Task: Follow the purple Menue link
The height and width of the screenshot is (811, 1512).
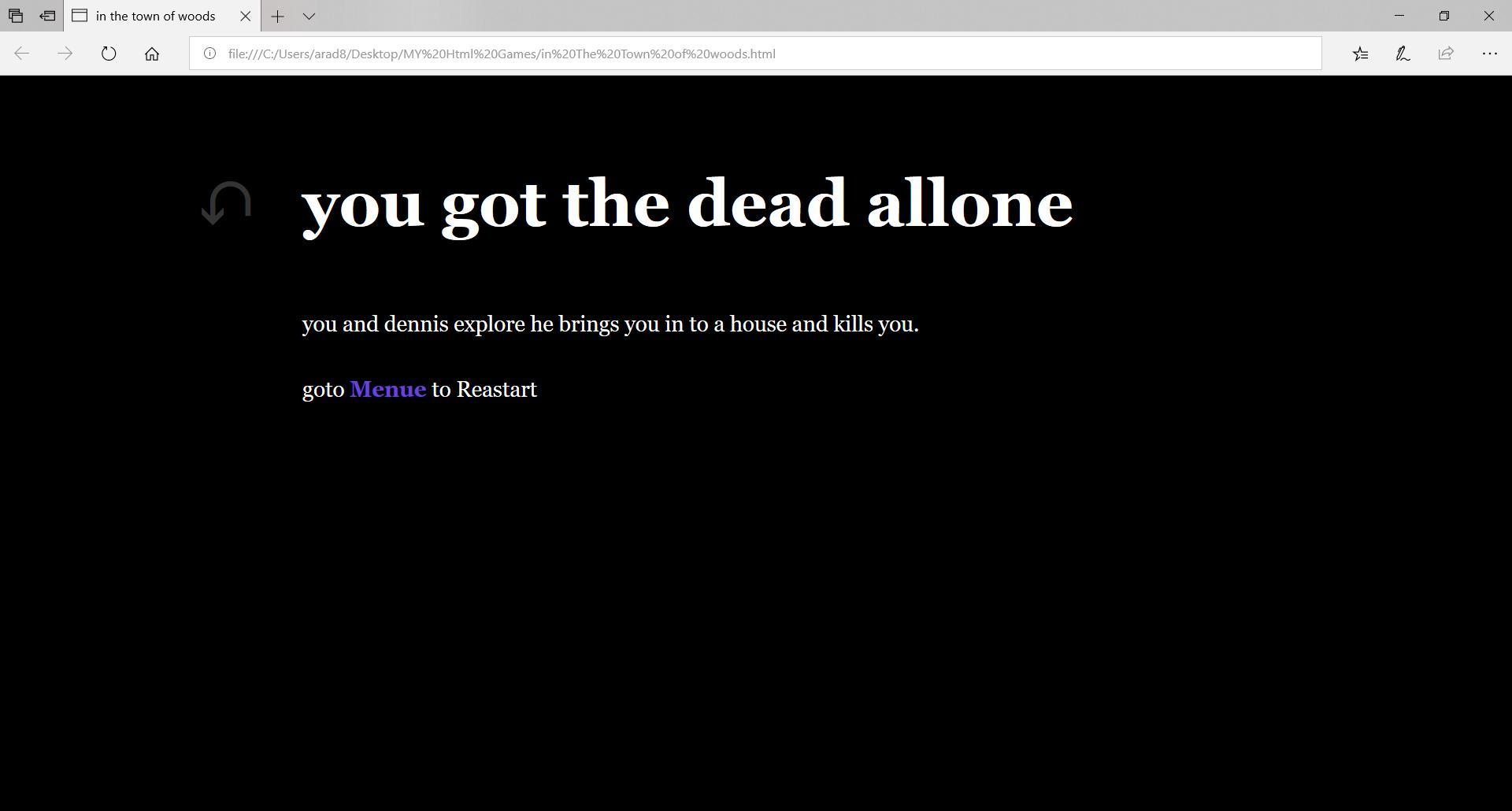Action: 387,389
